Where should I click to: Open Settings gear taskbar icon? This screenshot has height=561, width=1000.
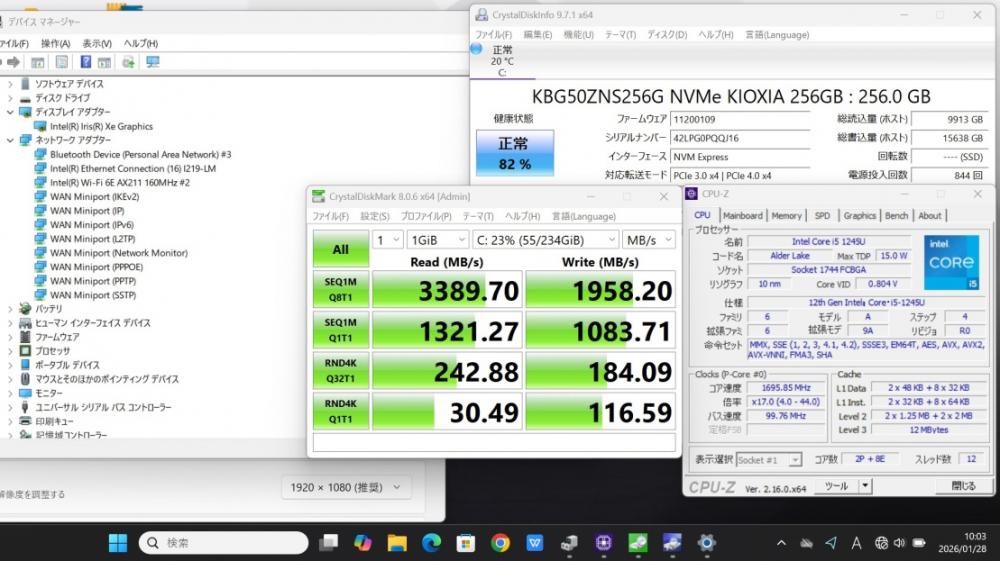point(706,543)
